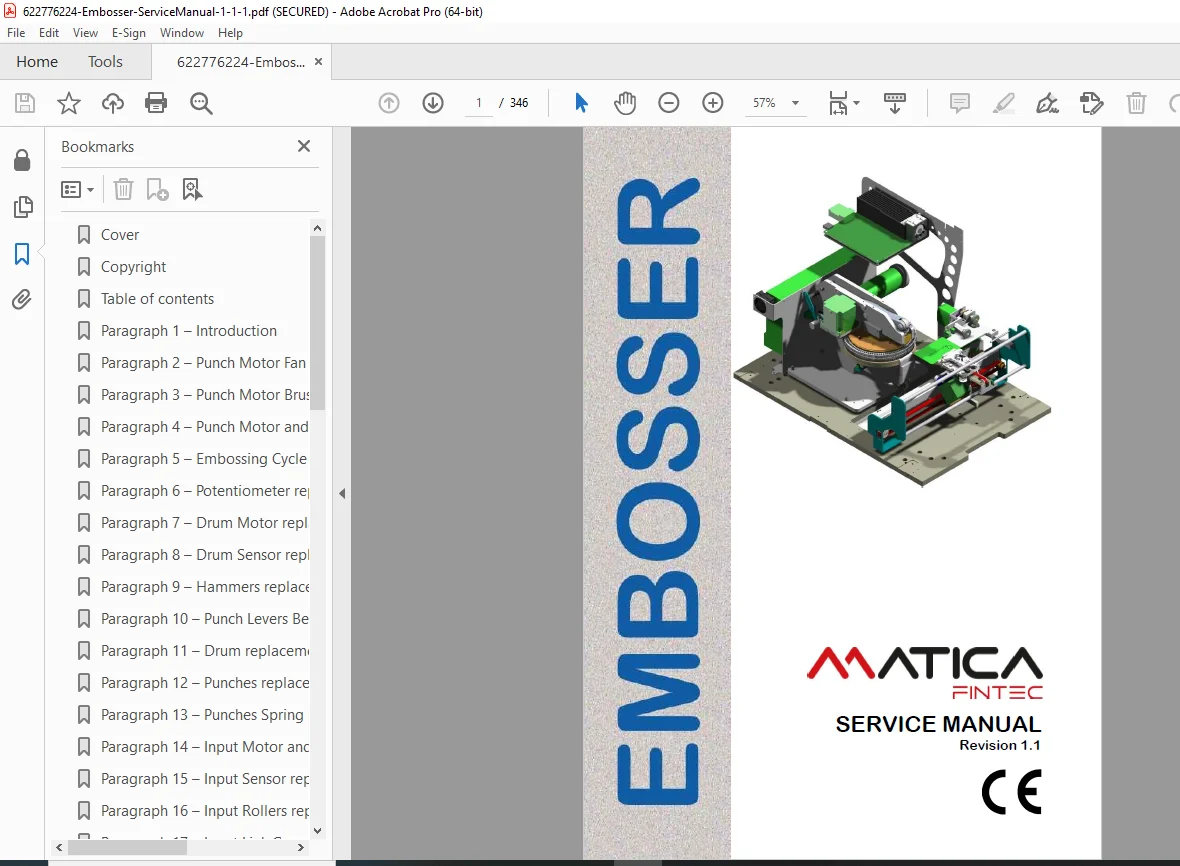Click bookmarks scroll up arrow
1180x866 pixels.
tap(318, 228)
